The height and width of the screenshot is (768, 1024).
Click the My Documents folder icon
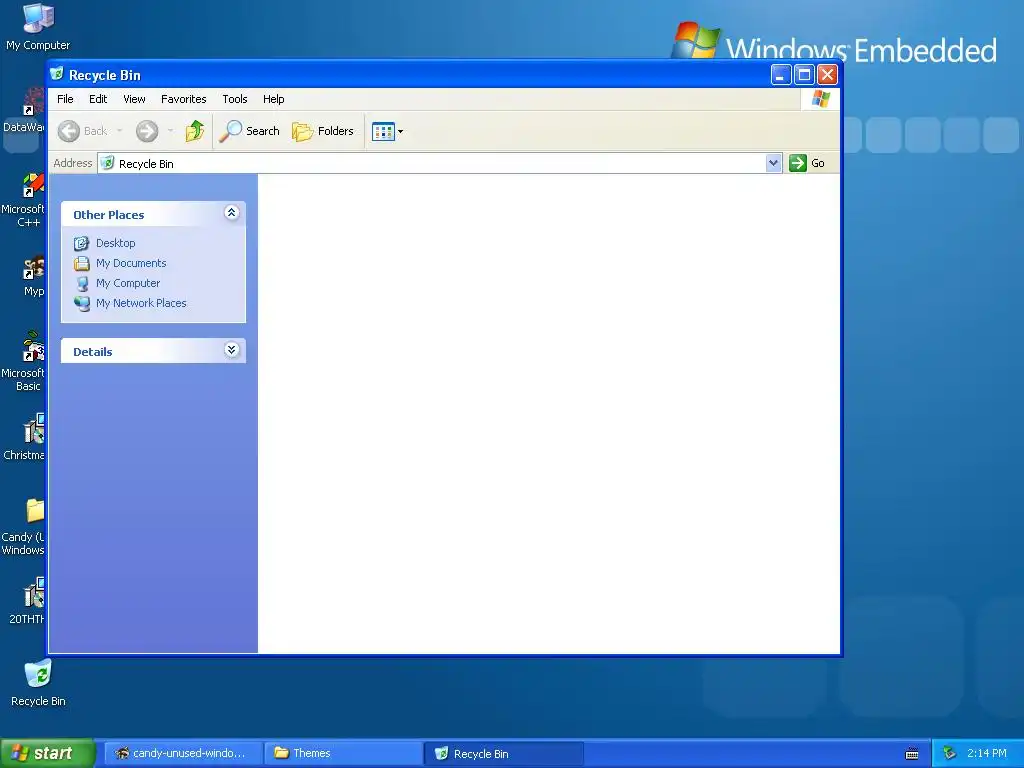coord(82,263)
